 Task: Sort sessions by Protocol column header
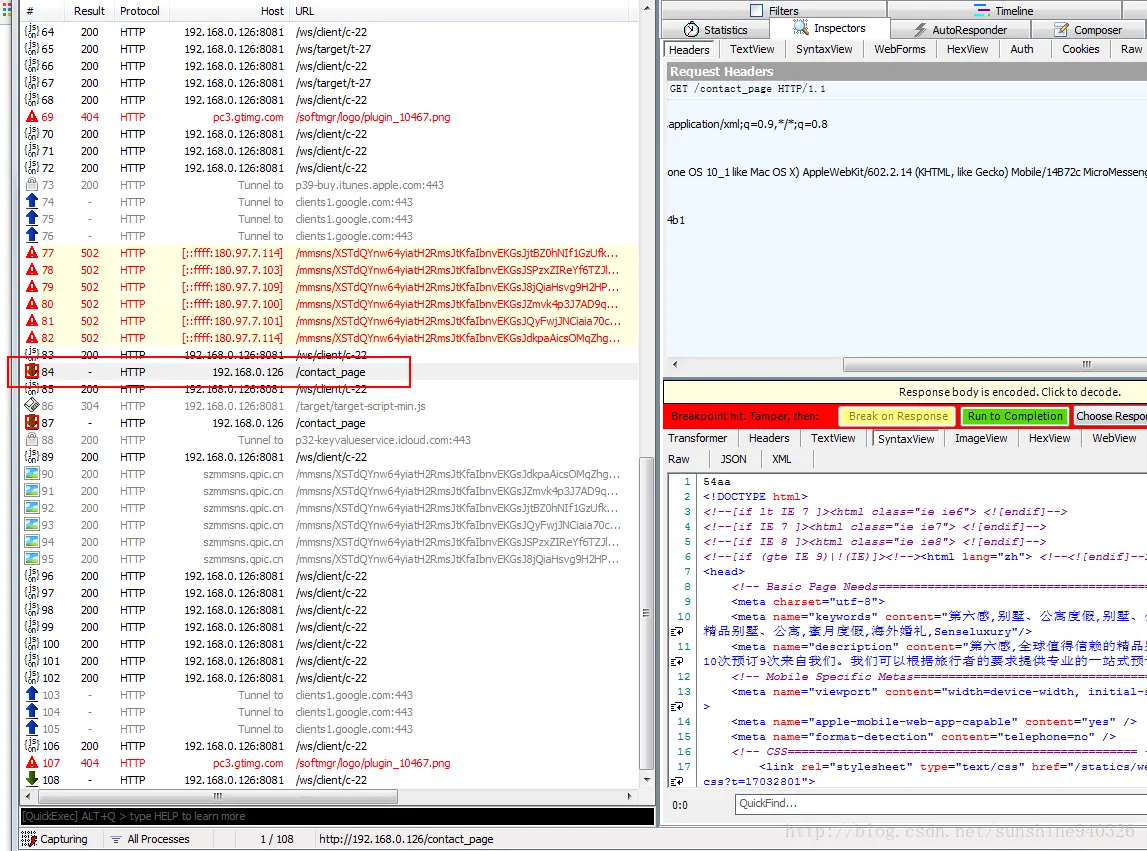[x=140, y=11]
